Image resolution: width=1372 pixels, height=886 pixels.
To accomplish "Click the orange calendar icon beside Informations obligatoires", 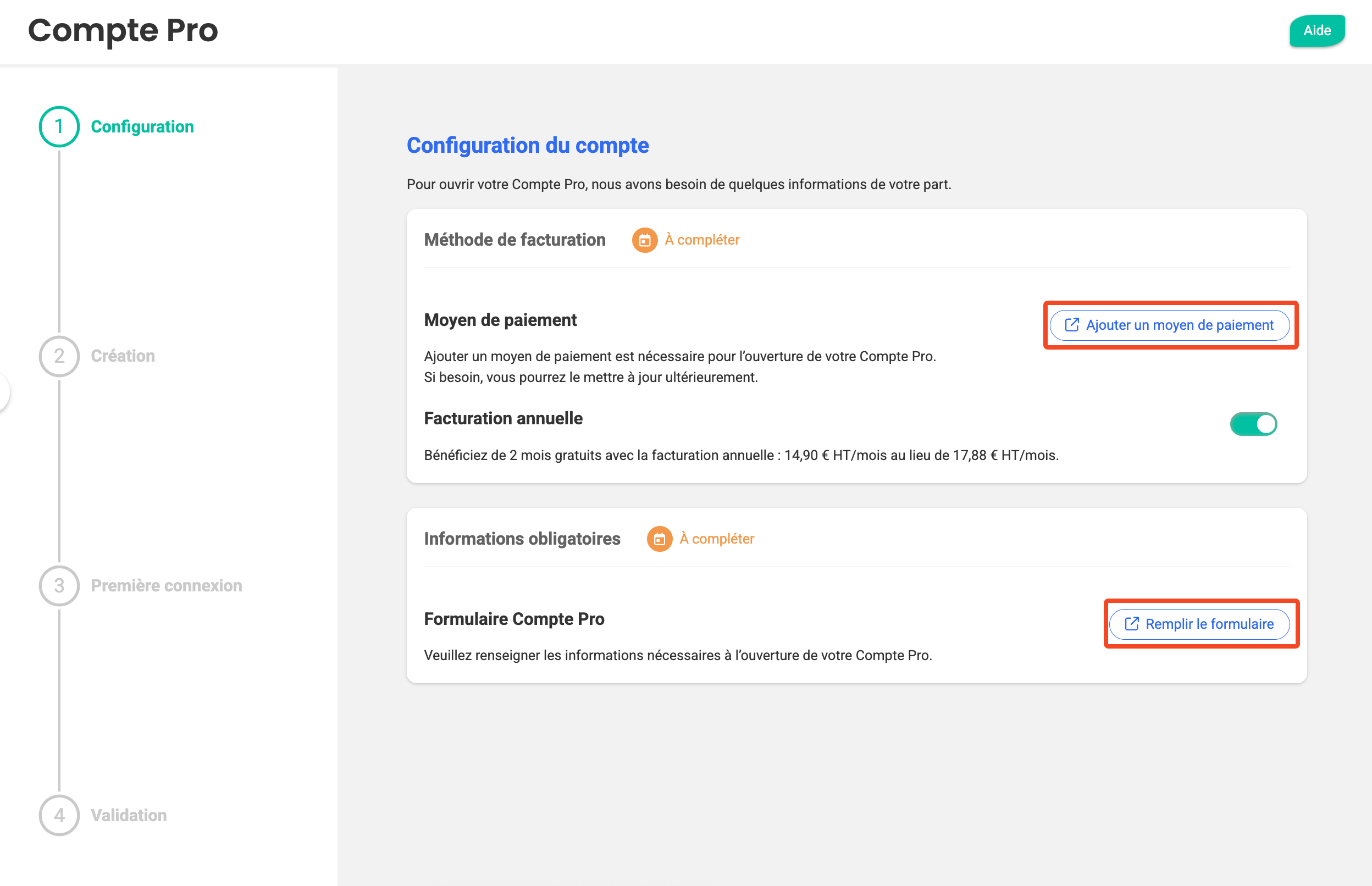I will [659, 539].
